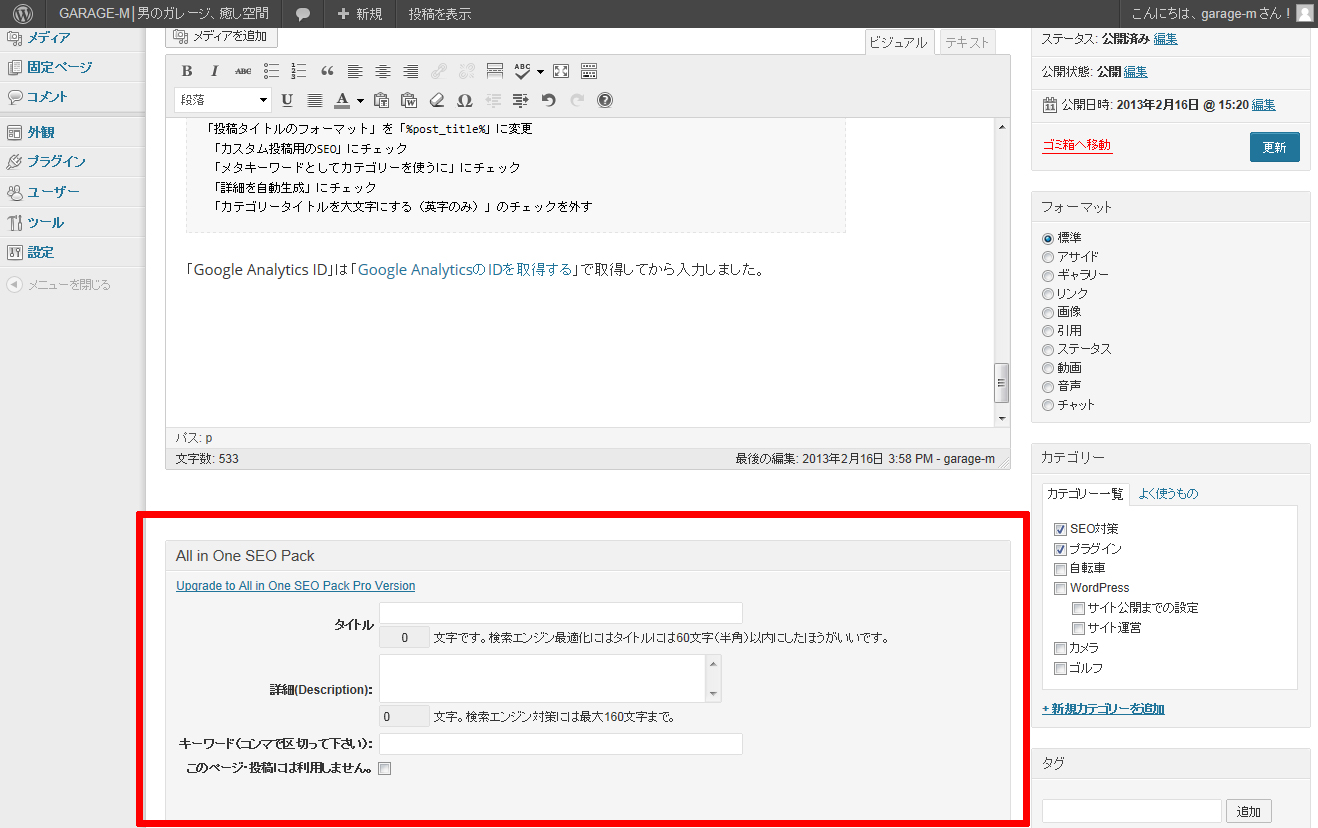Collapse the All in One SEO Pack panel

point(588,556)
